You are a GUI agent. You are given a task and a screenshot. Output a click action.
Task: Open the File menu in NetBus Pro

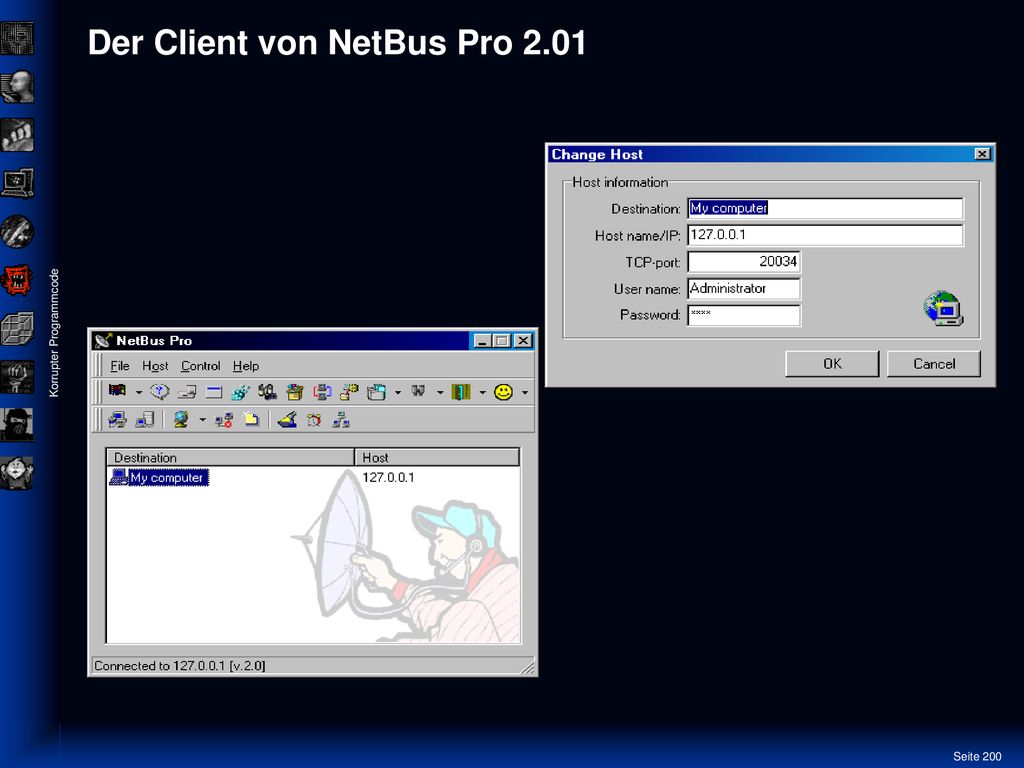[x=120, y=366]
